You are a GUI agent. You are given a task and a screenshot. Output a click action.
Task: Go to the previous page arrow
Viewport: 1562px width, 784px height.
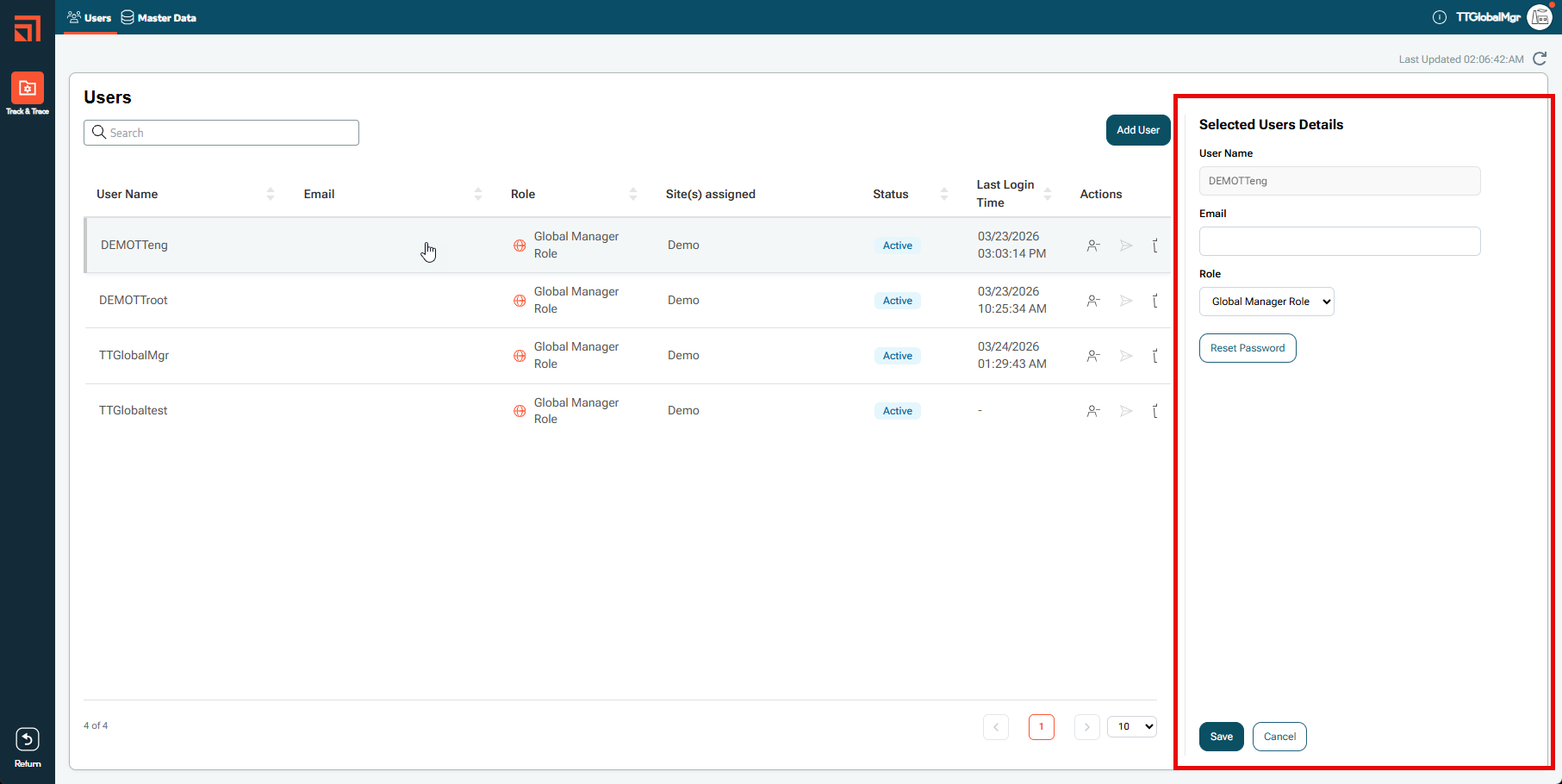[996, 727]
